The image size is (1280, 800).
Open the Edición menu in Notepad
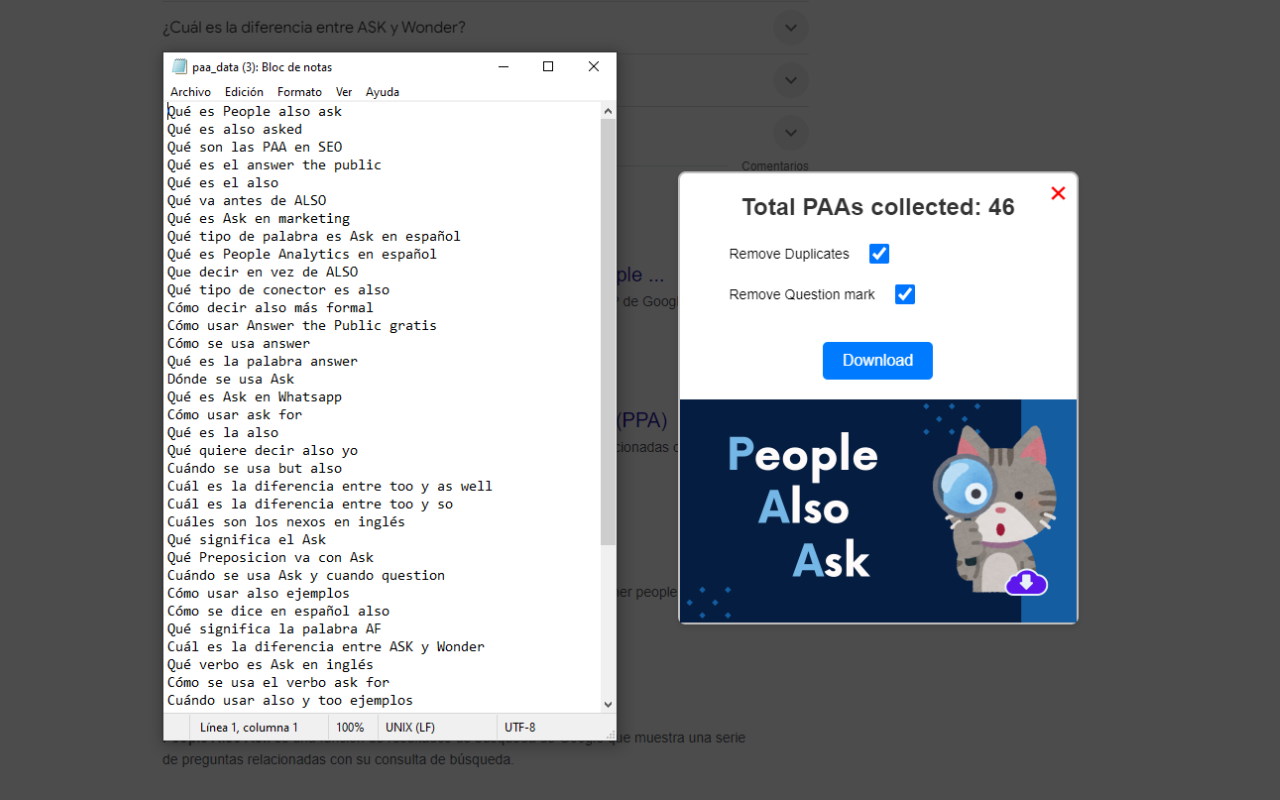[244, 92]
